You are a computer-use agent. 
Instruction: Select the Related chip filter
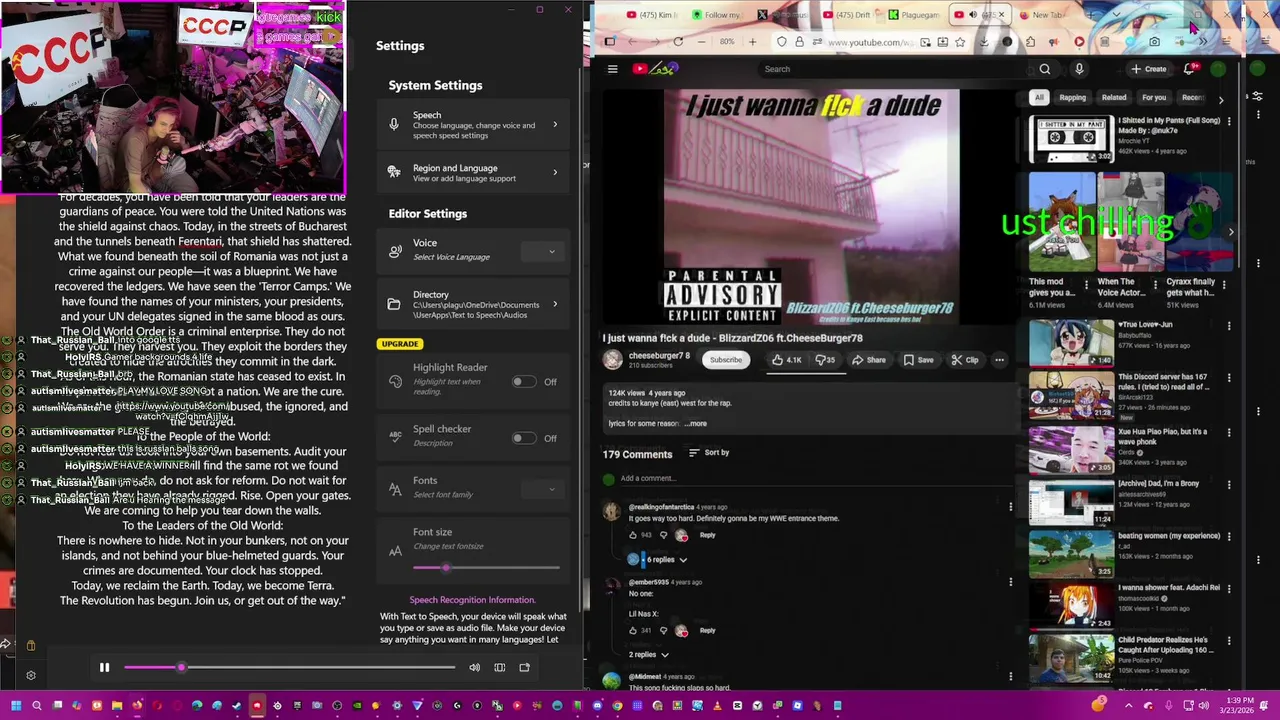point(1113,98)
